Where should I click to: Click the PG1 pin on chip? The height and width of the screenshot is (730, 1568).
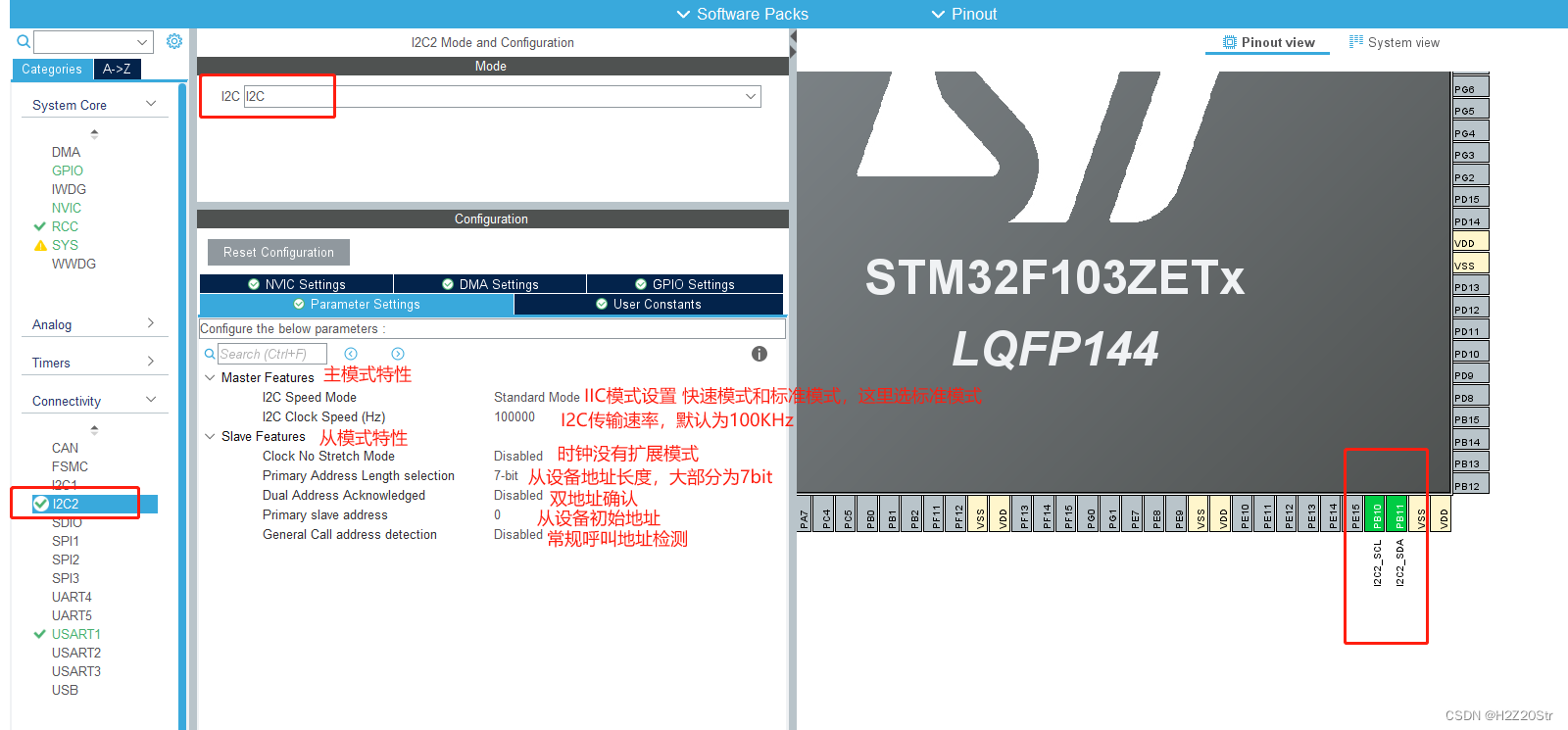[1112, 513]
